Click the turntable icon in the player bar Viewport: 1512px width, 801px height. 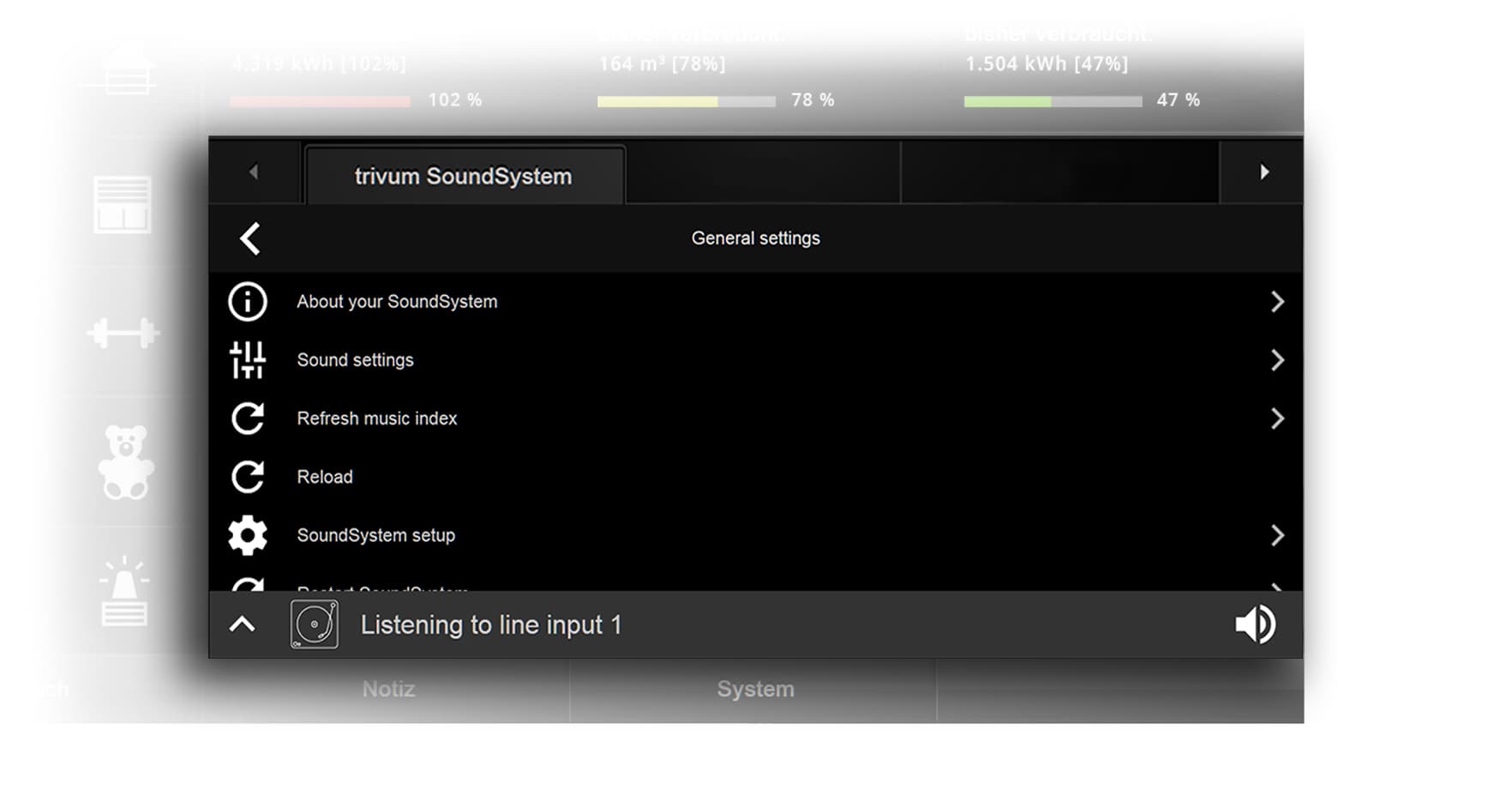(x=315, y=624)
